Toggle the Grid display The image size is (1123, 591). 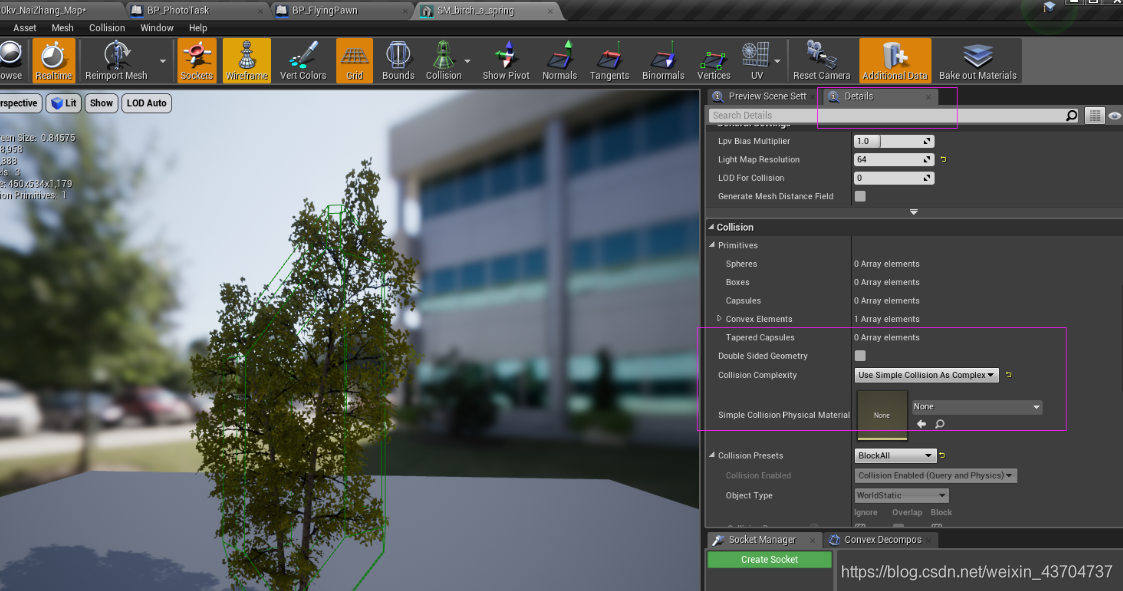click(355, 61)
